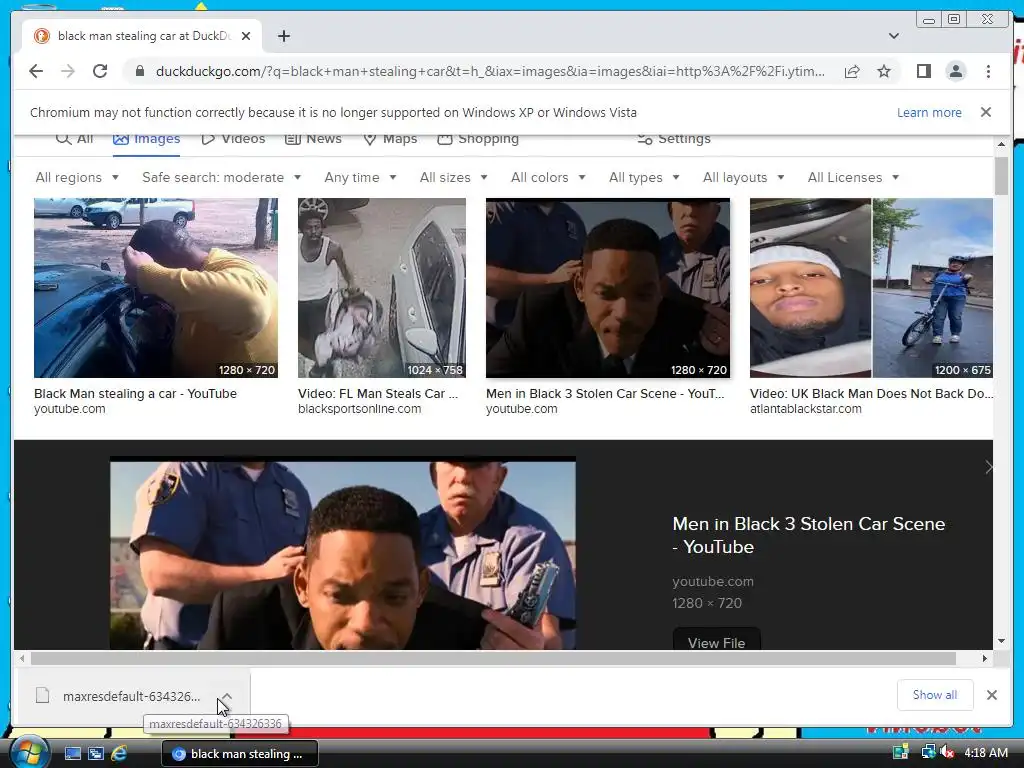Open the 'Black Man stealing a car' thumbnail
The height and width of the screenshot is (768, 1024).
[155, 288]
